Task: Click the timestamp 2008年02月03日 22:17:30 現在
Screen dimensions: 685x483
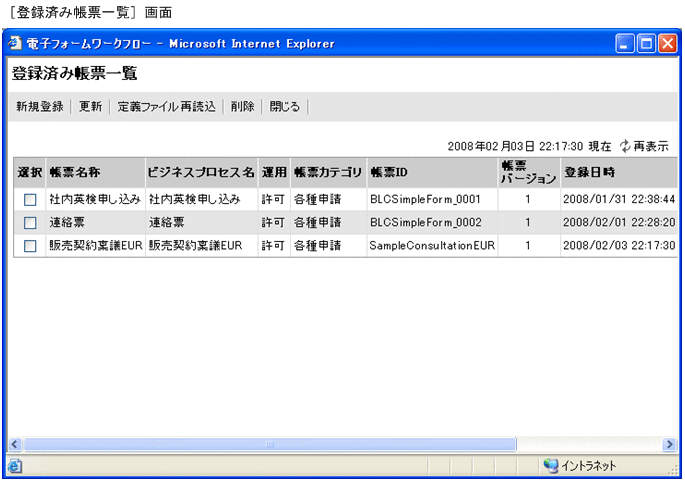Action: (529, 146)
